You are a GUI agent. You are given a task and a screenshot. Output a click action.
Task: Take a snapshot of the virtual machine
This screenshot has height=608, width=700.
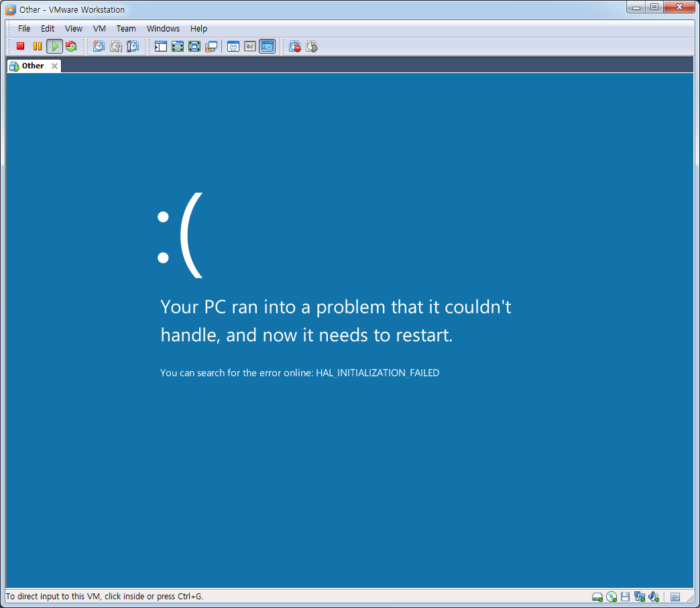click(x=99, y=46)
